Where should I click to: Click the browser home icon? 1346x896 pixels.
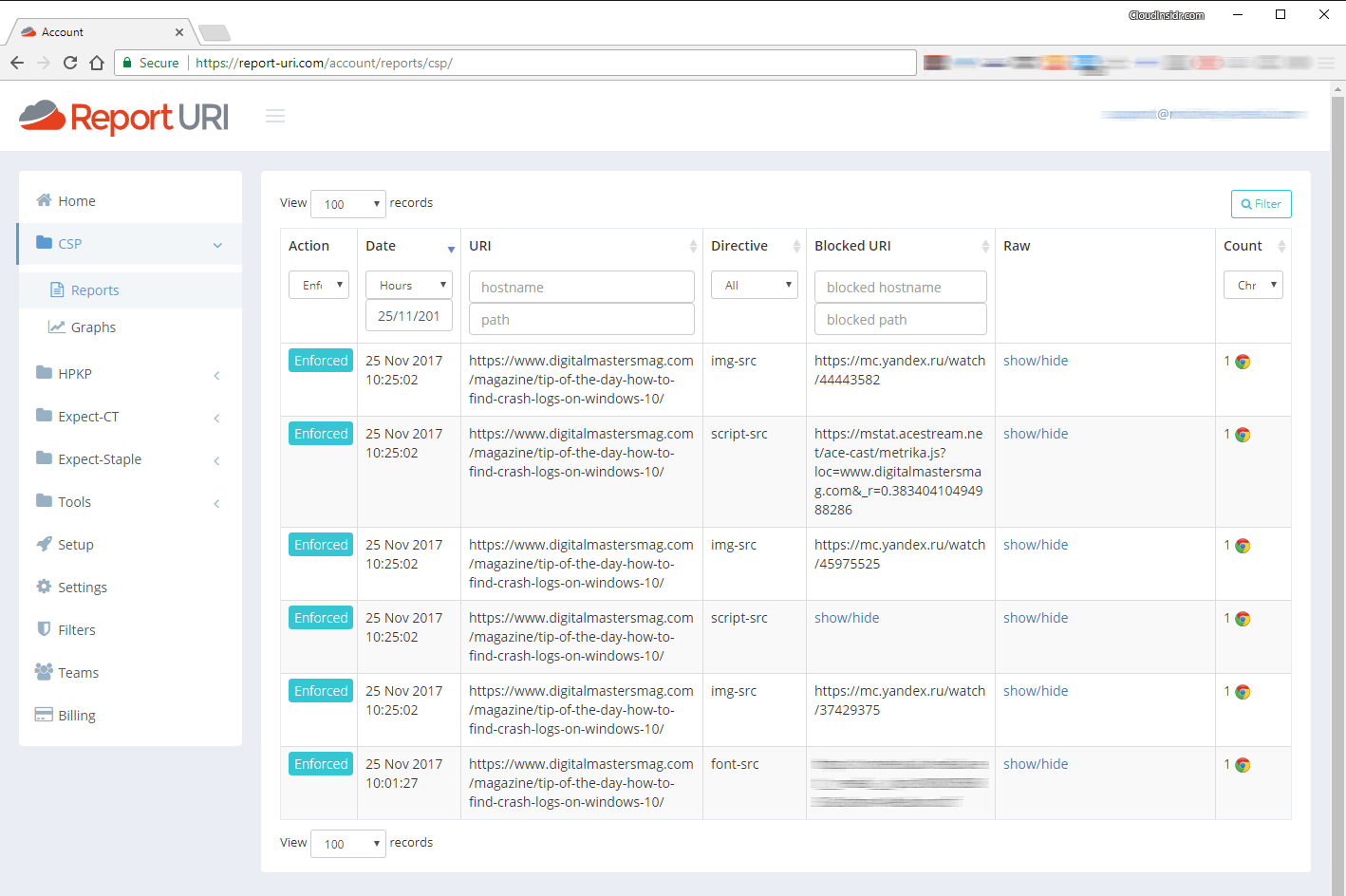[x=97, y=63]
